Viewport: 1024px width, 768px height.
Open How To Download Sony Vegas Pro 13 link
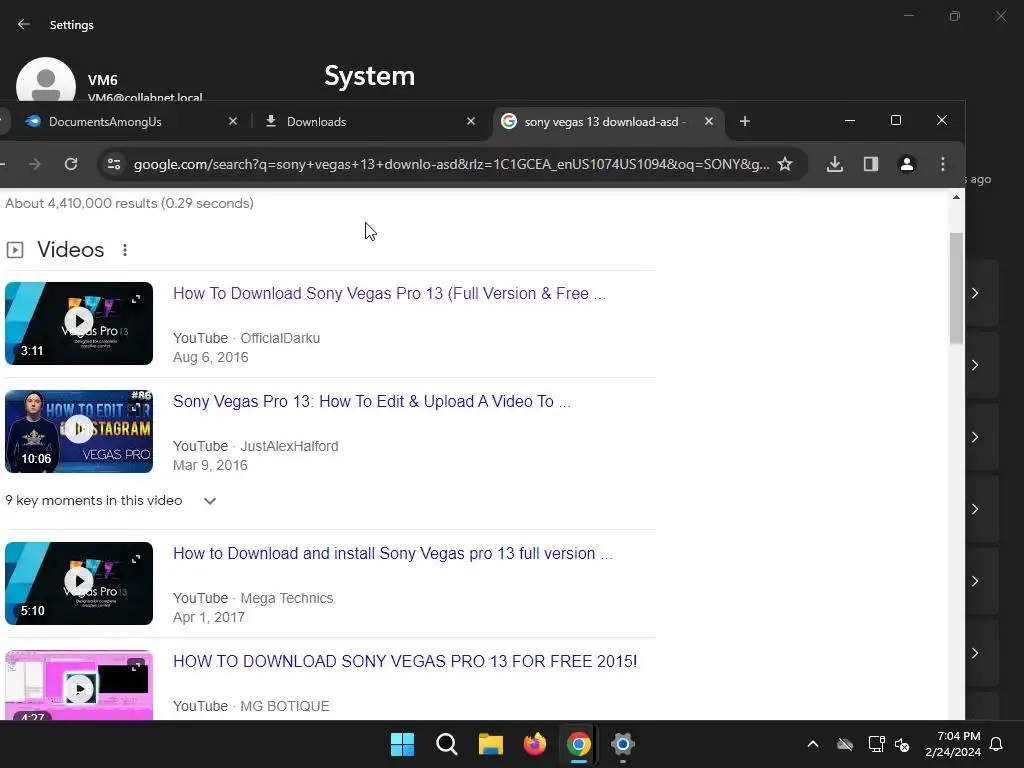tap(389, 294)
